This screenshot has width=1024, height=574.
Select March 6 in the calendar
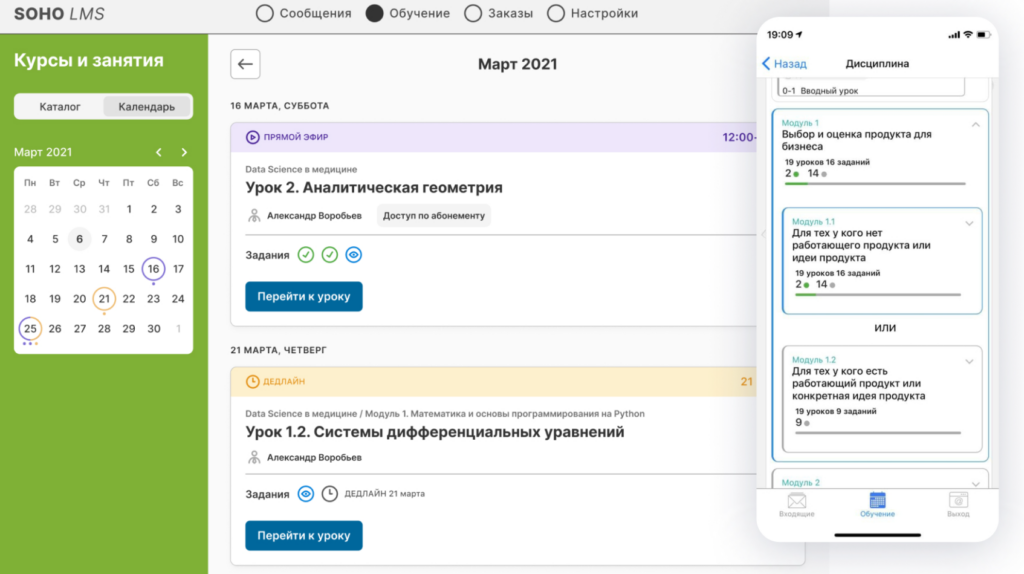(x=79, y=239)
